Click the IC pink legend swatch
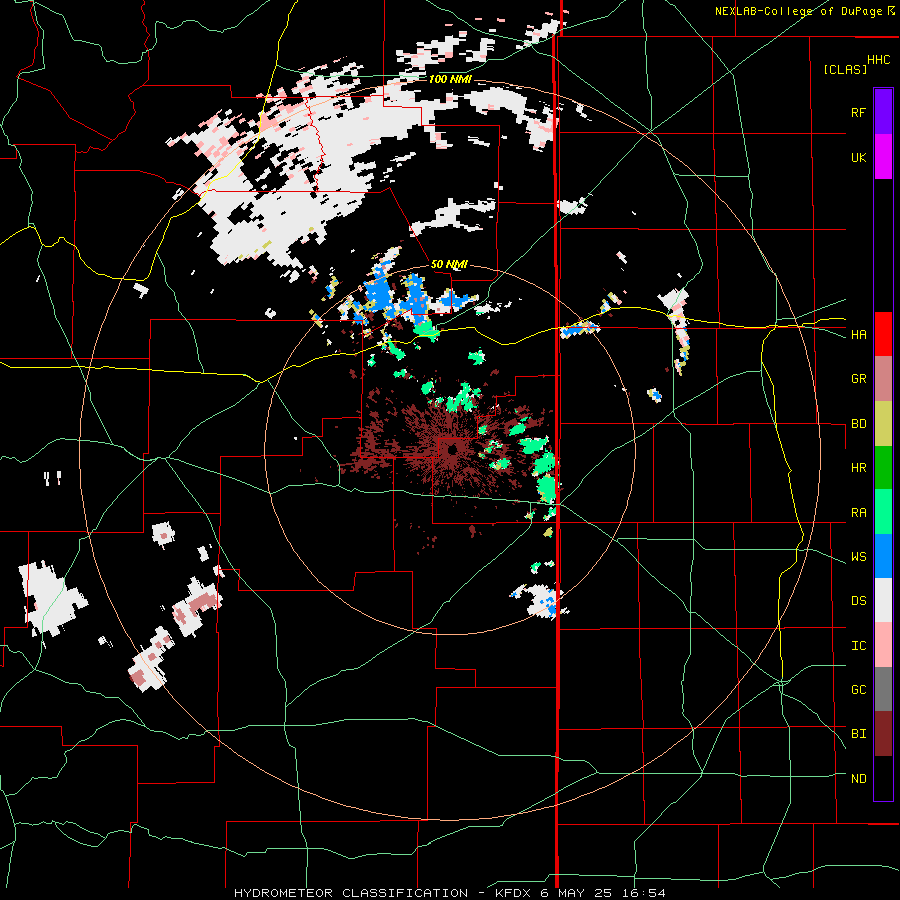The width and height of the screenshot is (900, 900). (x=883, y=645)
